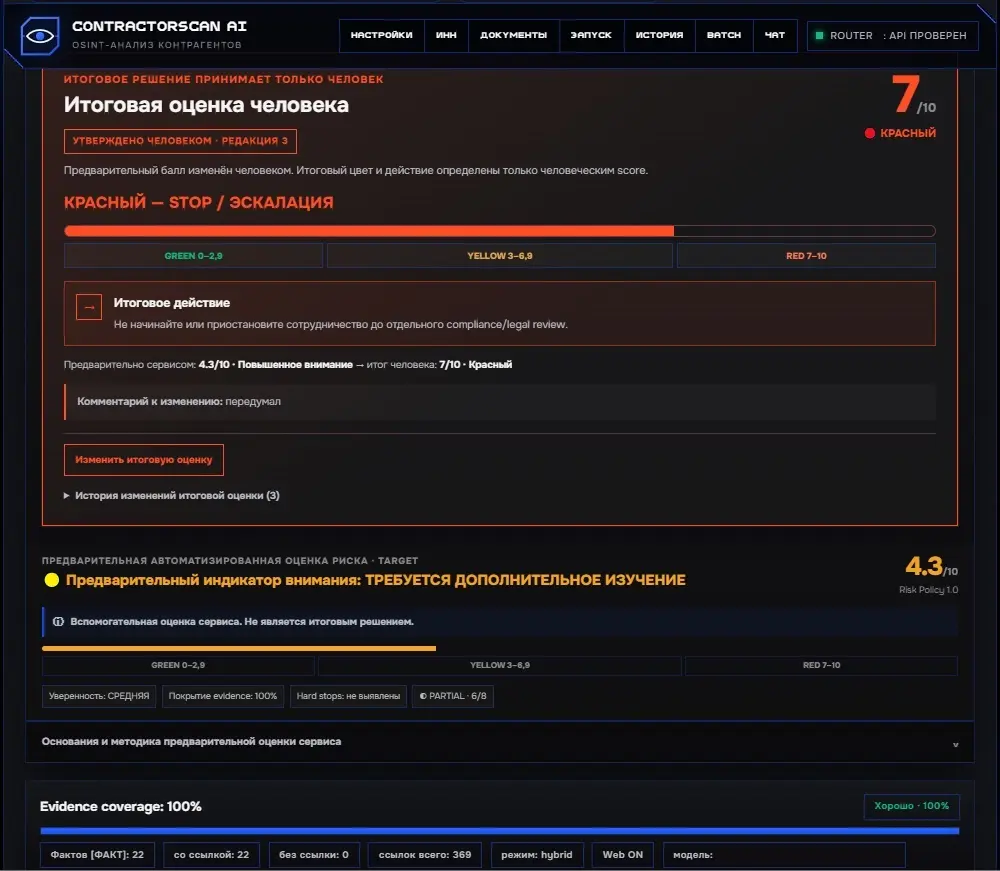This screenshot has height=871, width=1000.
Task: Click the green Router status indicator
Action: click(x=820, y=36)
